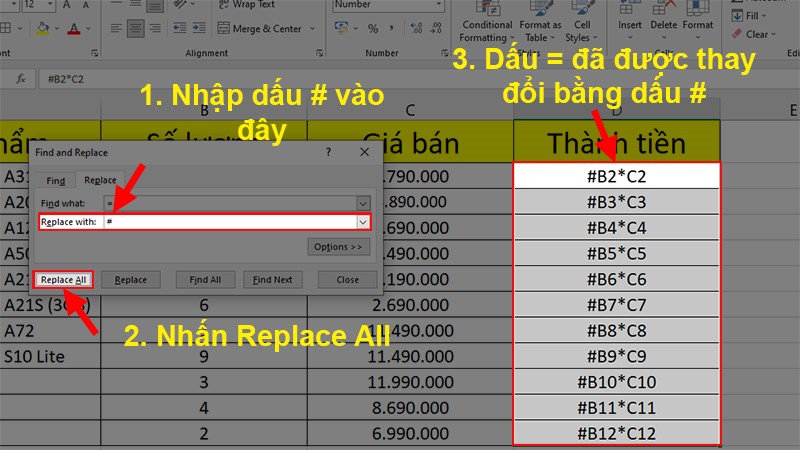Image resolution: width=800 pixels, height=450 pixels.
Task: Apply Percent Style
Action: 373,29
